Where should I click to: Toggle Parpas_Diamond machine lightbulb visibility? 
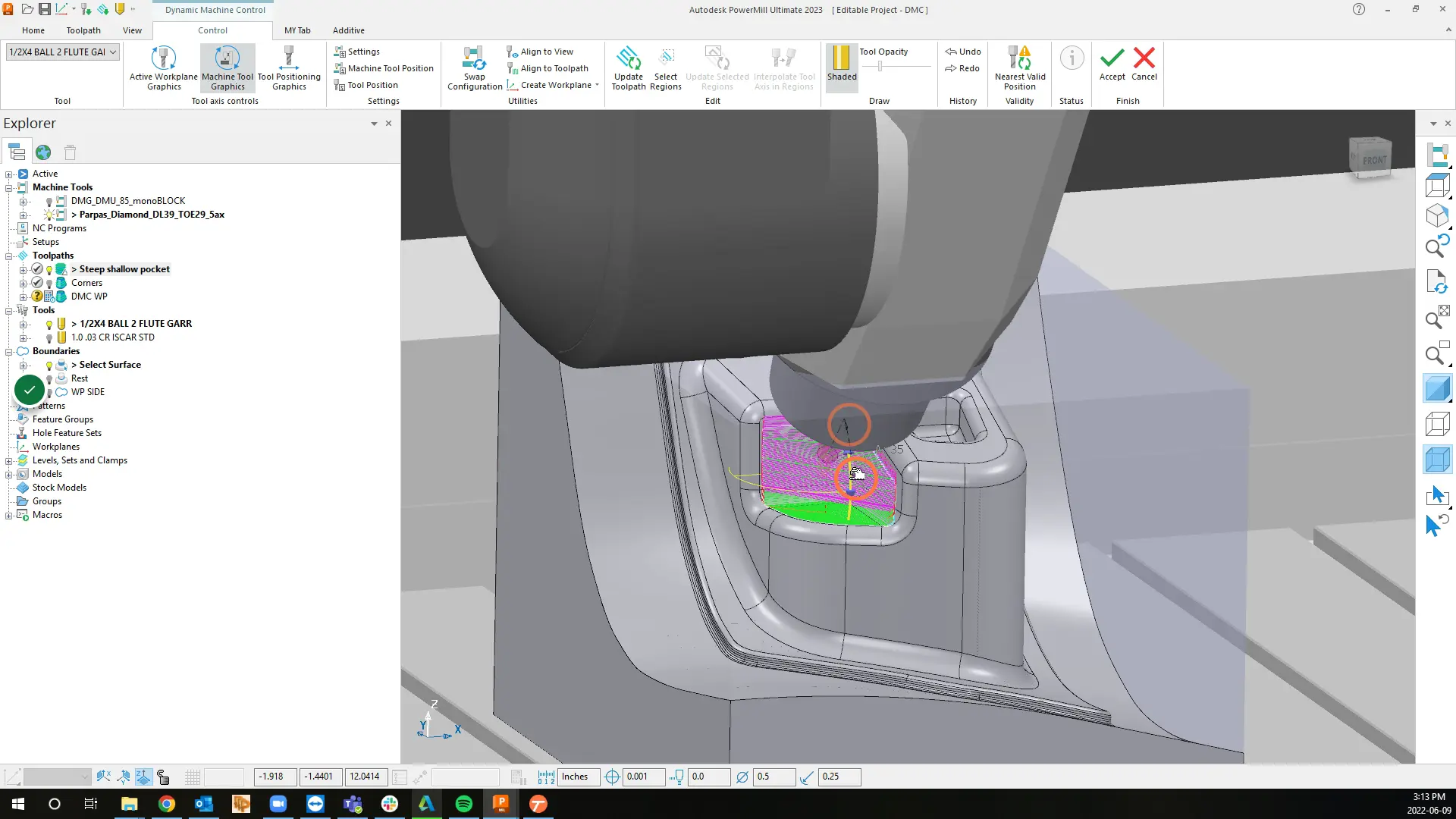[x=49, y=215]
